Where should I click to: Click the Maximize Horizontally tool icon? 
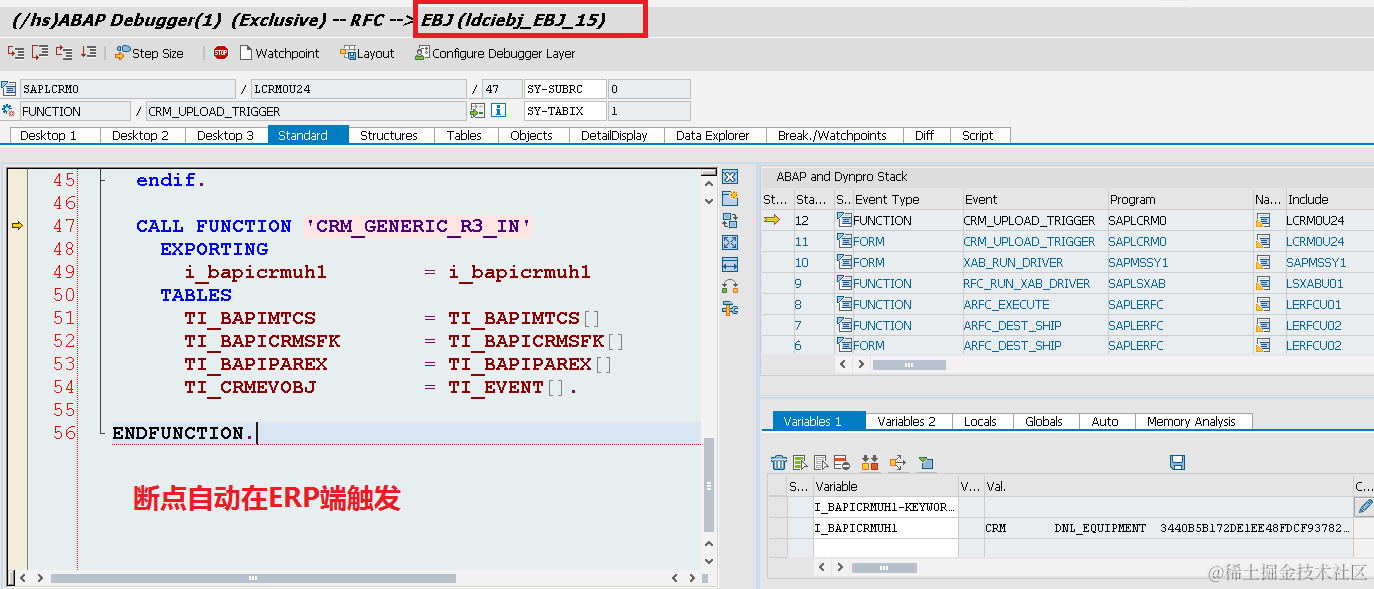[x=729, y=264]
